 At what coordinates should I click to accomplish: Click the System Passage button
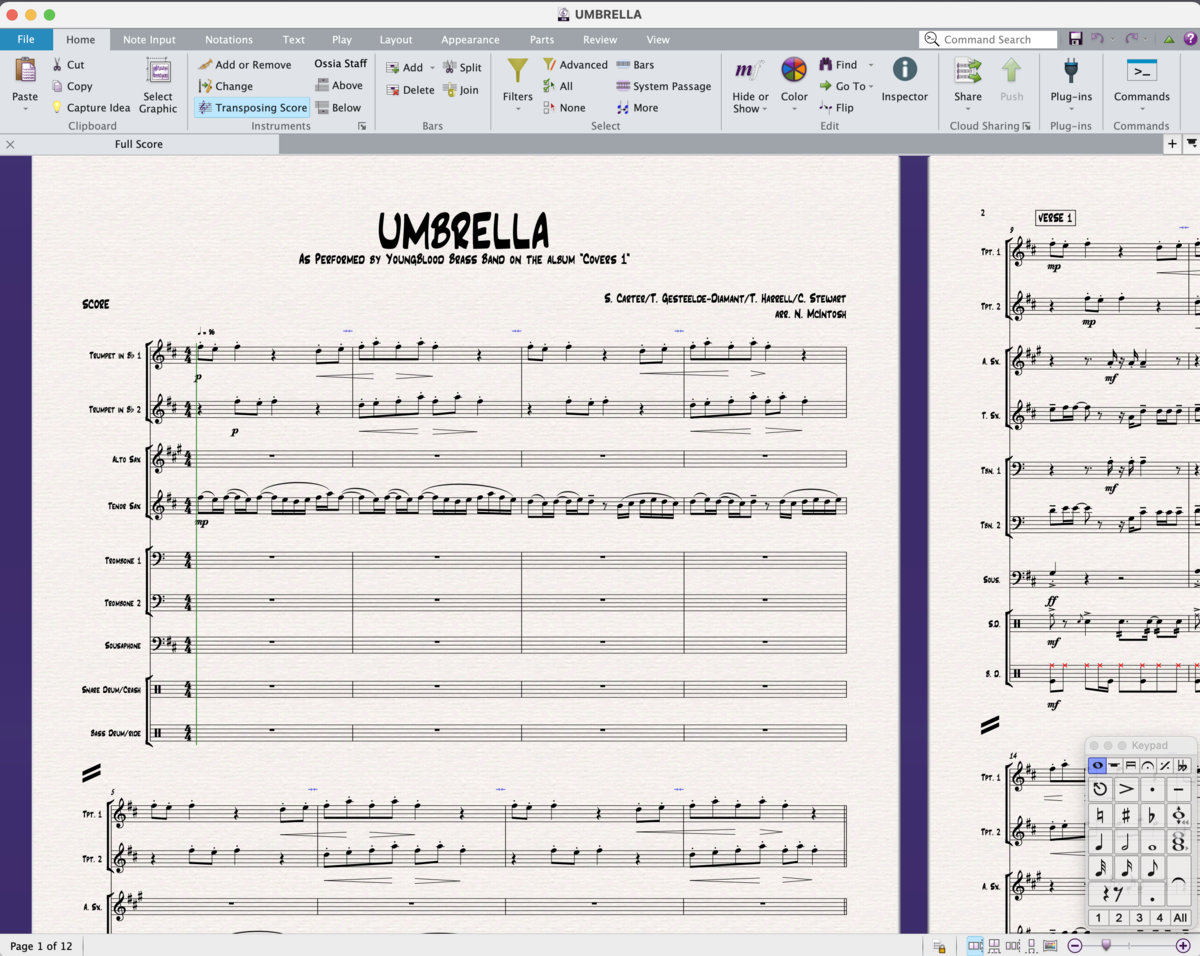coord(663,86)
